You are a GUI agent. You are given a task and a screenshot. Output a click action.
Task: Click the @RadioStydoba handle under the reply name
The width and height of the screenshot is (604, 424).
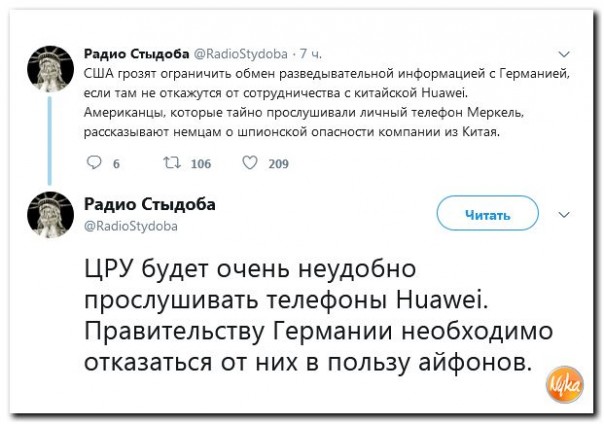[x=130, y=225]
